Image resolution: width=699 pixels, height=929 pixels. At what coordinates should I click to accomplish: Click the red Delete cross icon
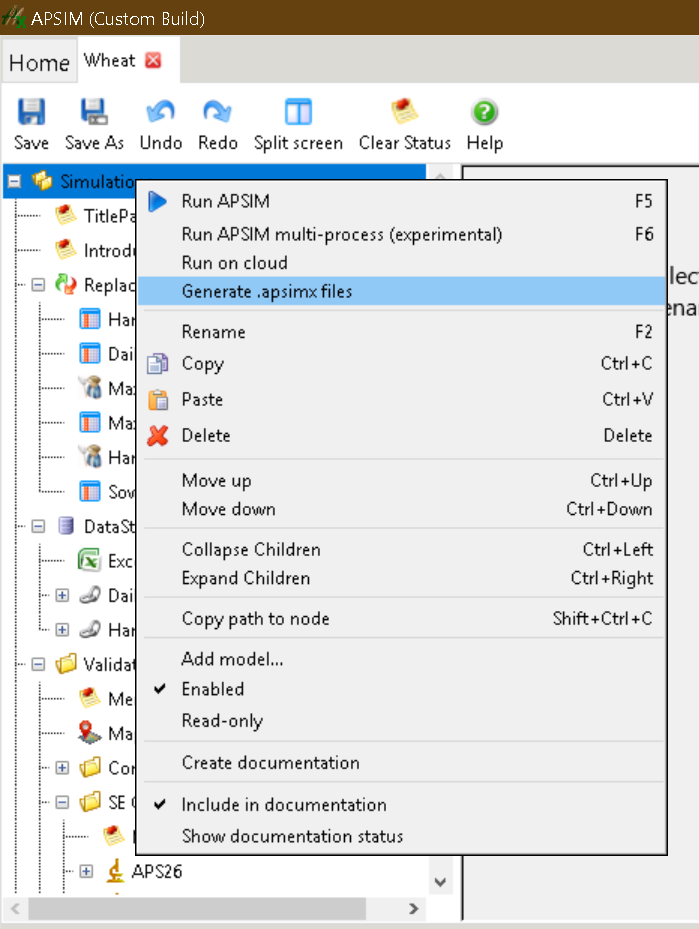pyautogui.click(x=158, y=435)
